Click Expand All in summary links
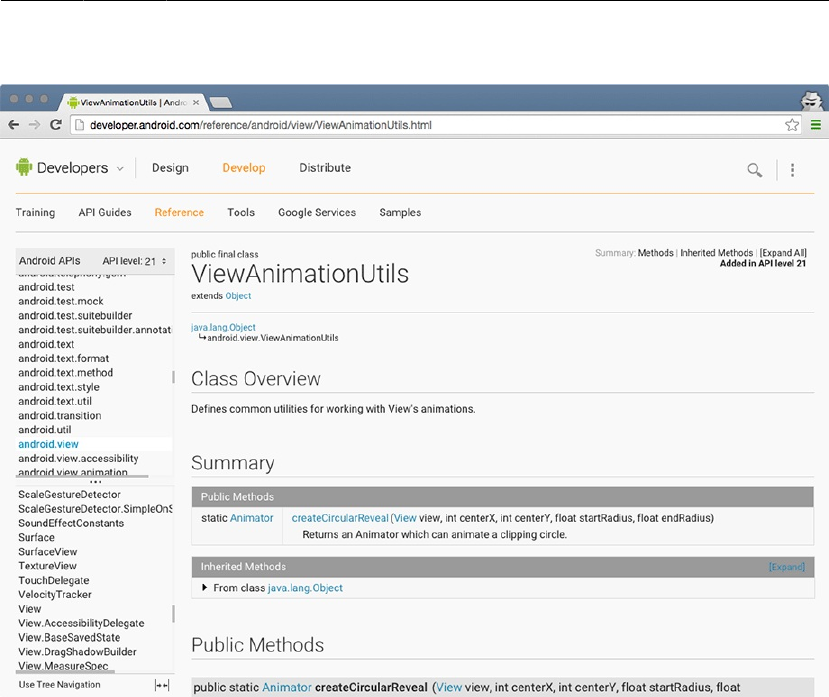 click(x=783, y=253)
